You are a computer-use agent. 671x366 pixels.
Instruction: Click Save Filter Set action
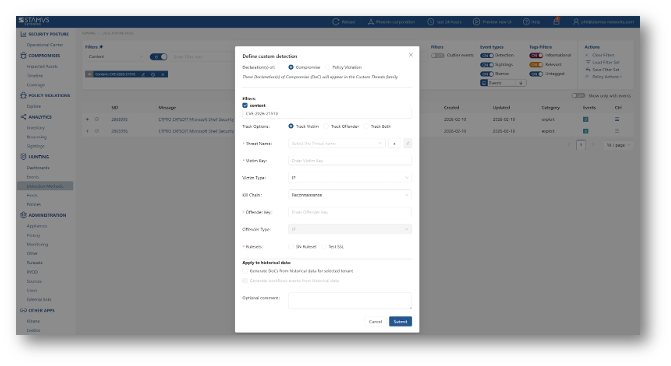[606, 69]
